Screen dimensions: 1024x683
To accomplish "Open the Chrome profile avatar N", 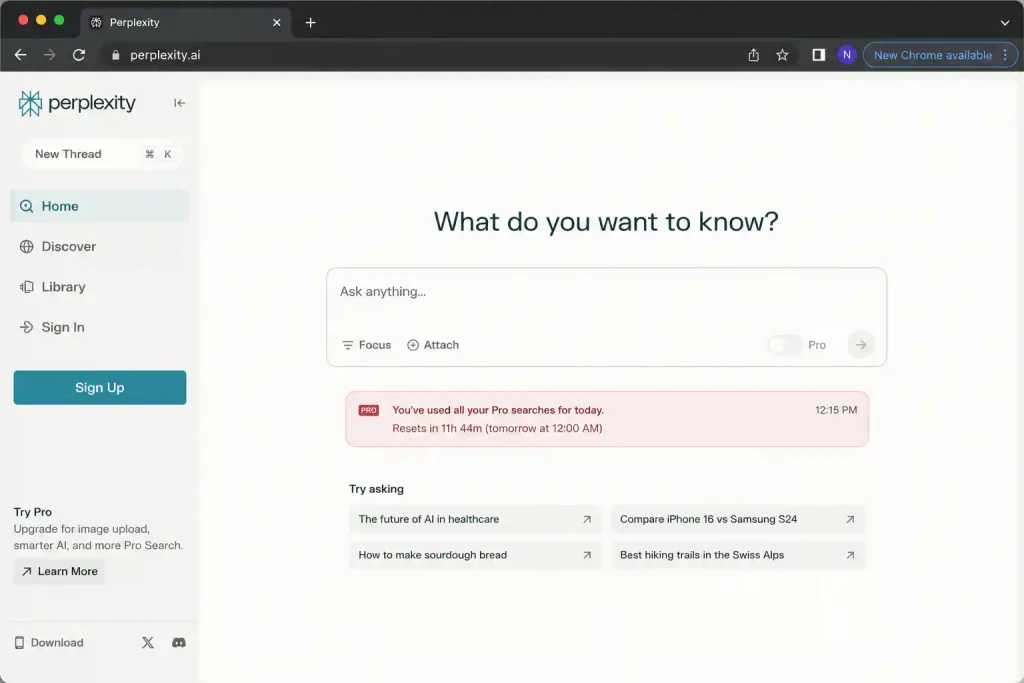I will [x=847, y=55].
